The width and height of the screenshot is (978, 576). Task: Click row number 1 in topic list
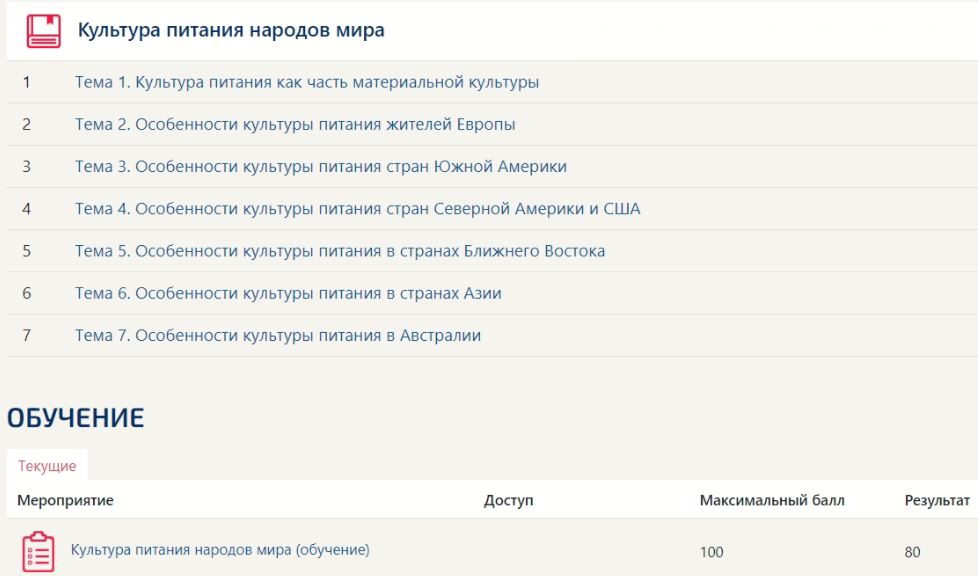[x=26, y=82]
